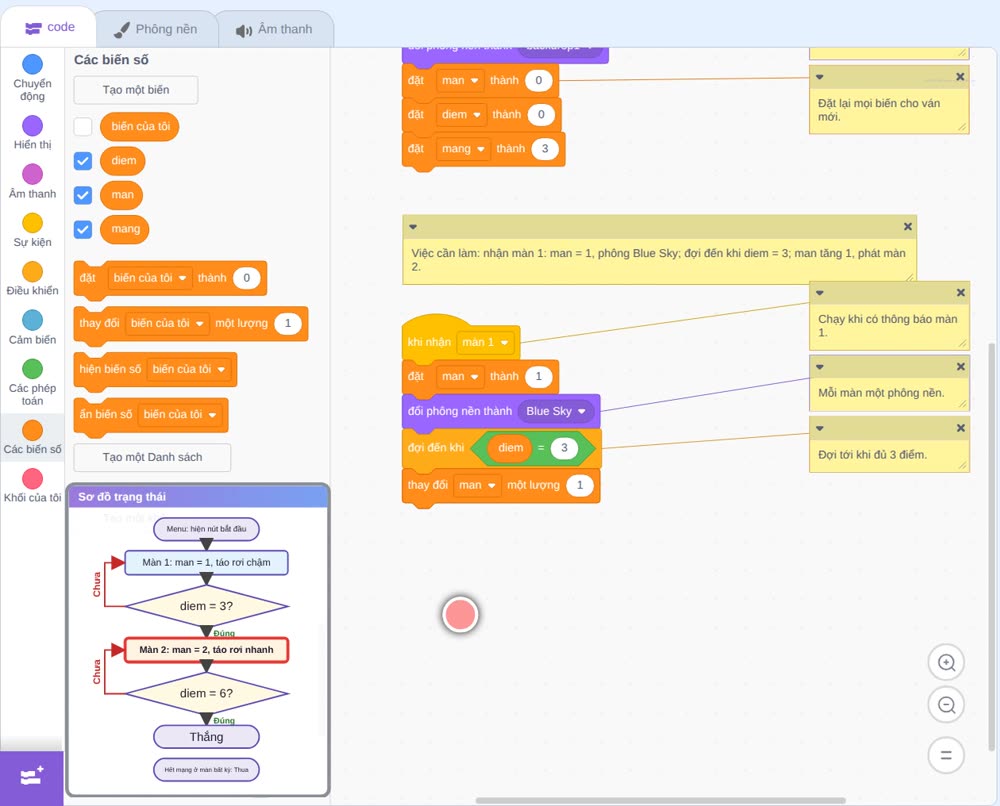Click the 'Sơ đồ trạng thái' diagram thumbnail
Viewport: 1000px width, 806px height.
click(198, 640)
